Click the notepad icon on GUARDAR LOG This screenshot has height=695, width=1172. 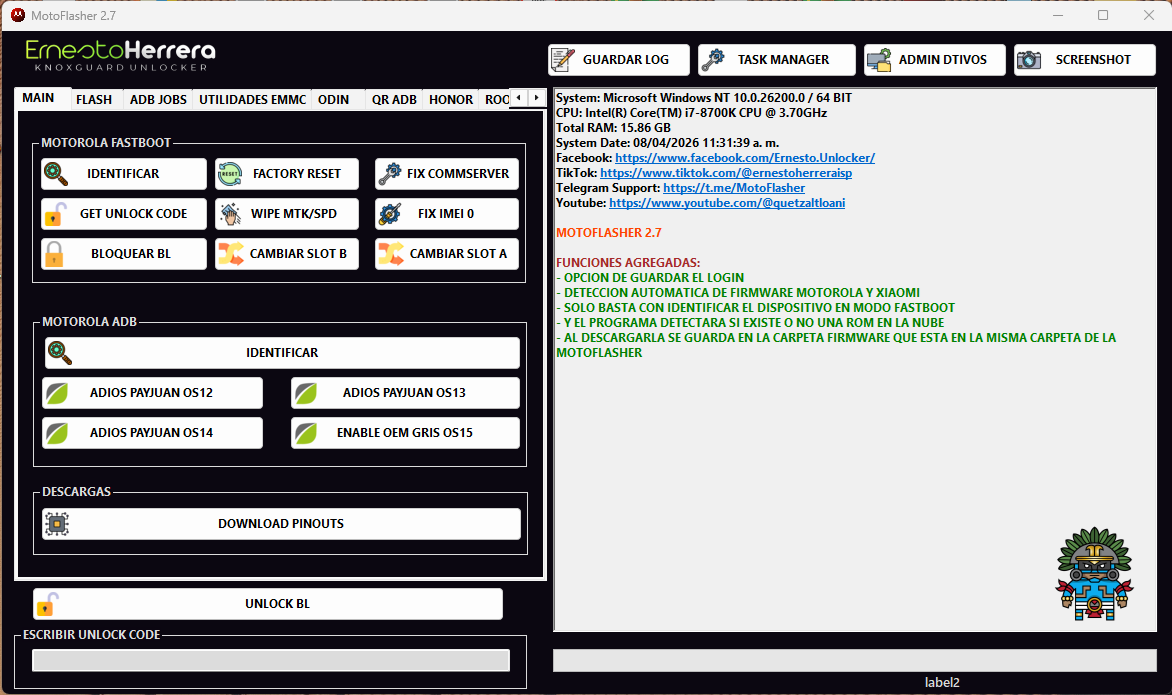562,60
